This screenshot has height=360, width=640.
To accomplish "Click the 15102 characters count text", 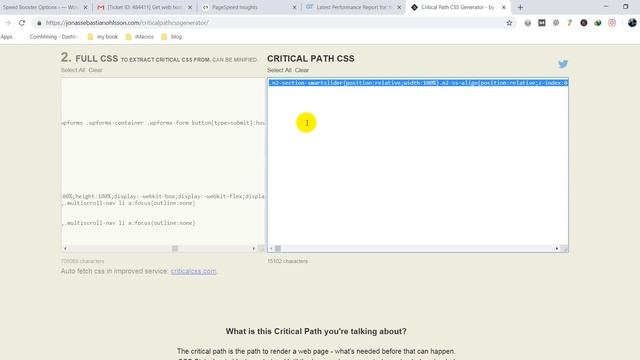I will (x=287, y=261).
